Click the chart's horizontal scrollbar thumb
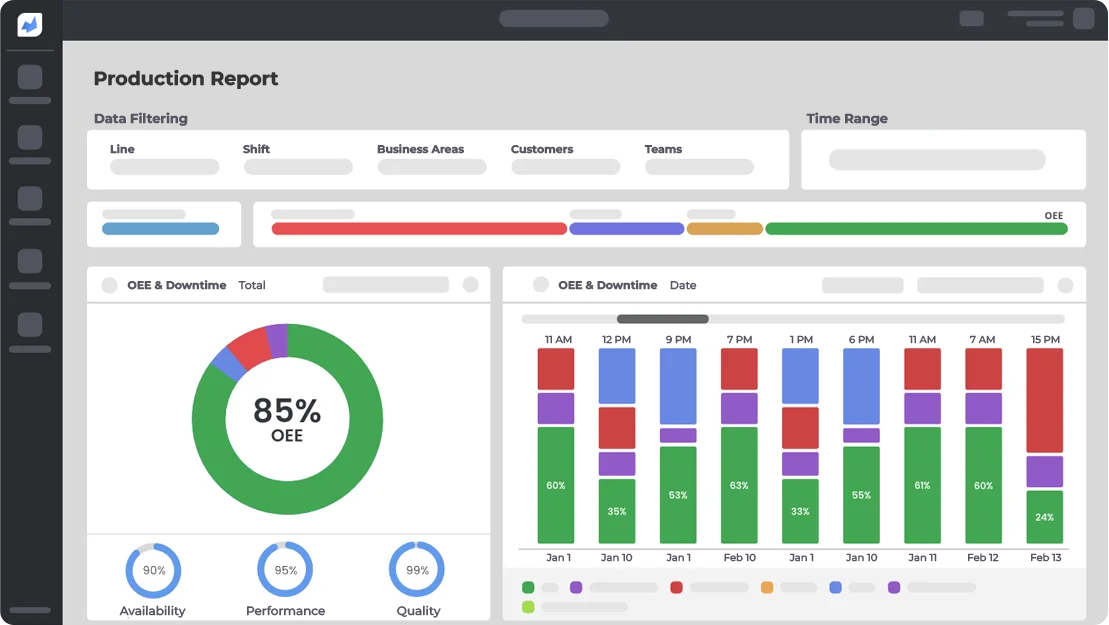The image size is (1109, 625). pyautogui.click(x=662, y=319)
